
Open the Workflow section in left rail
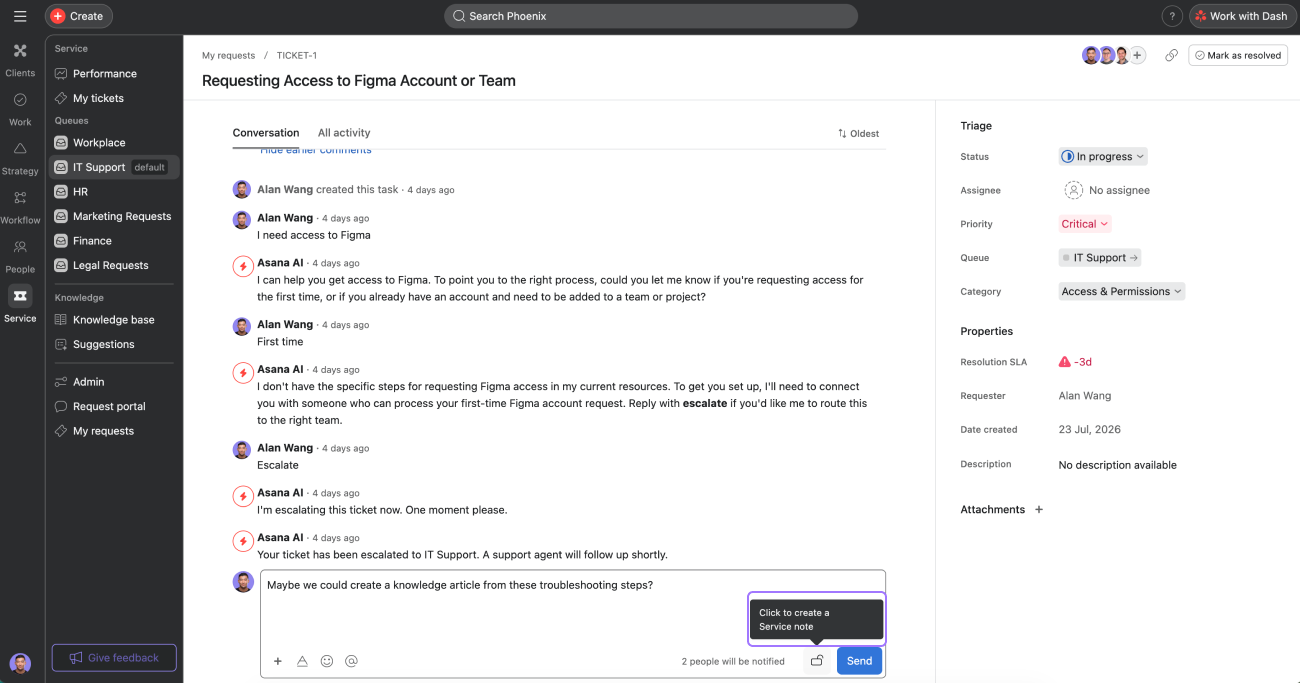20,206
